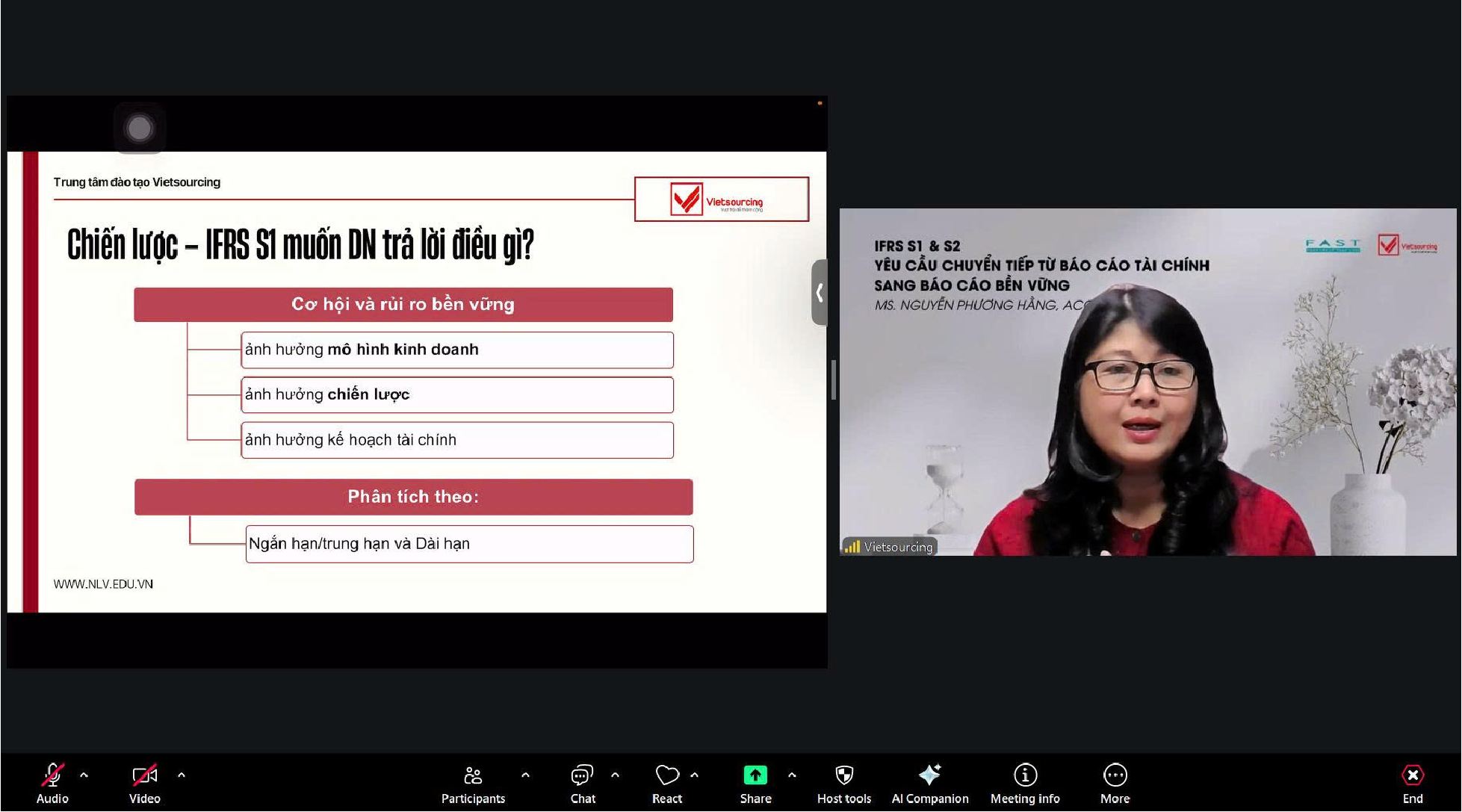The height and width of the screenshot is (812, 1462).
Task: Open share options caret next to Share
Action: click(x=792, y=775)
